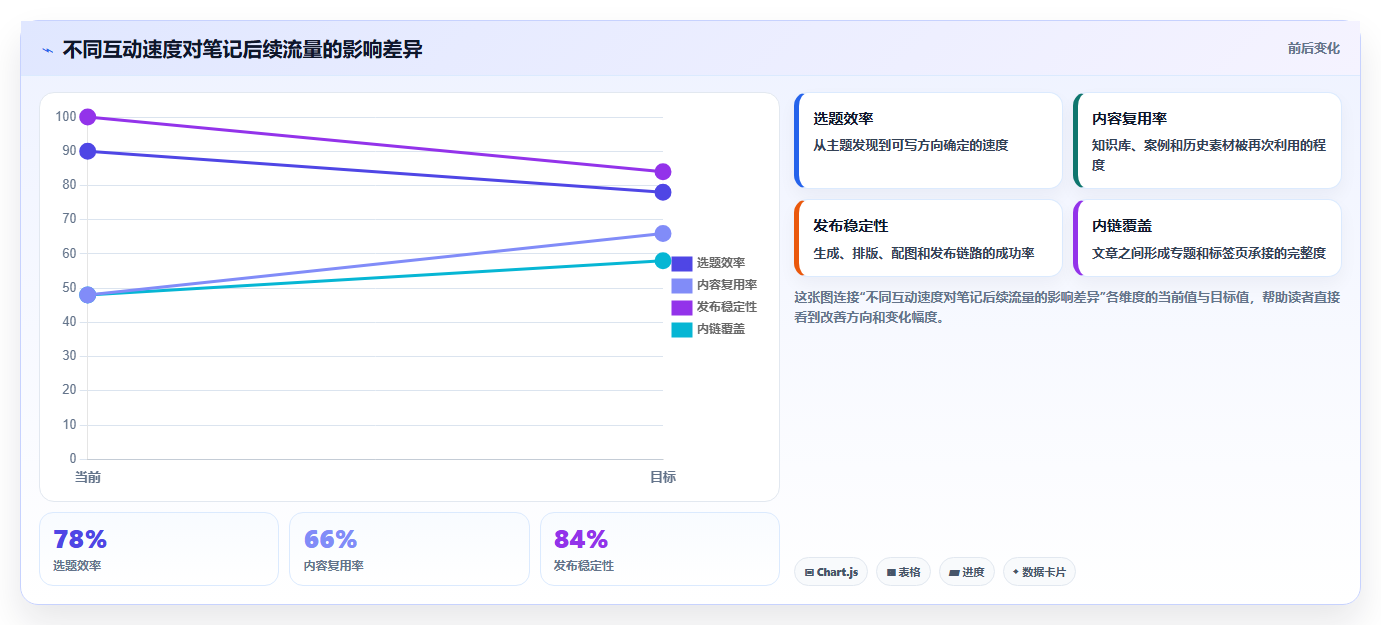This screenshot has width=1381, height=625.
Task: Click the icon inside the 进度 chip
Action: point(954,573)
